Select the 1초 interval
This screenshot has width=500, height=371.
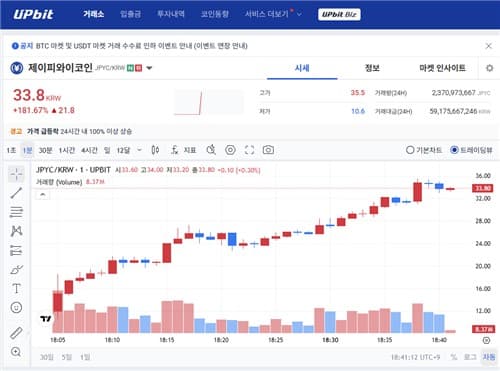(x=11, y=150)
